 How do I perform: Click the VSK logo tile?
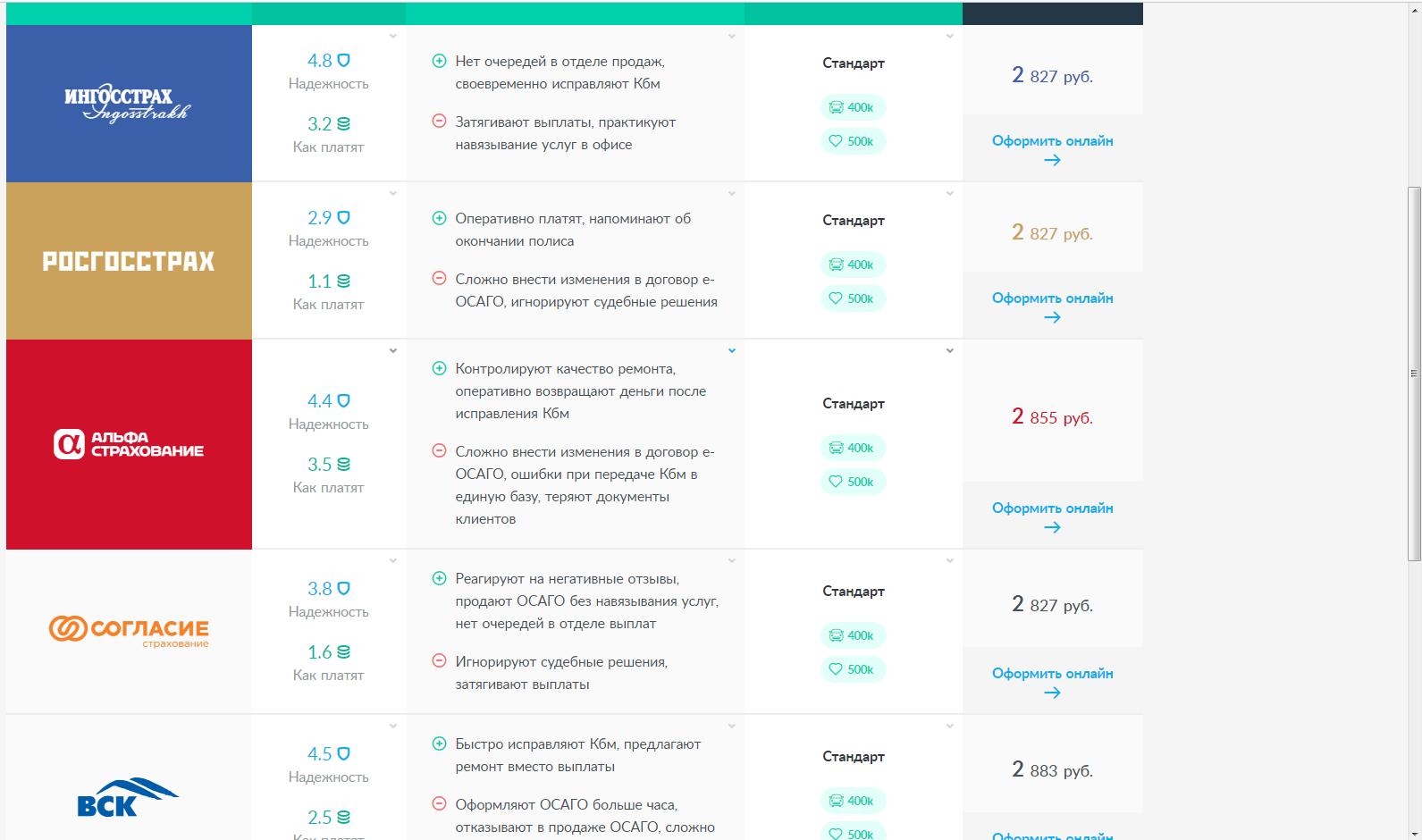(129, 777)
